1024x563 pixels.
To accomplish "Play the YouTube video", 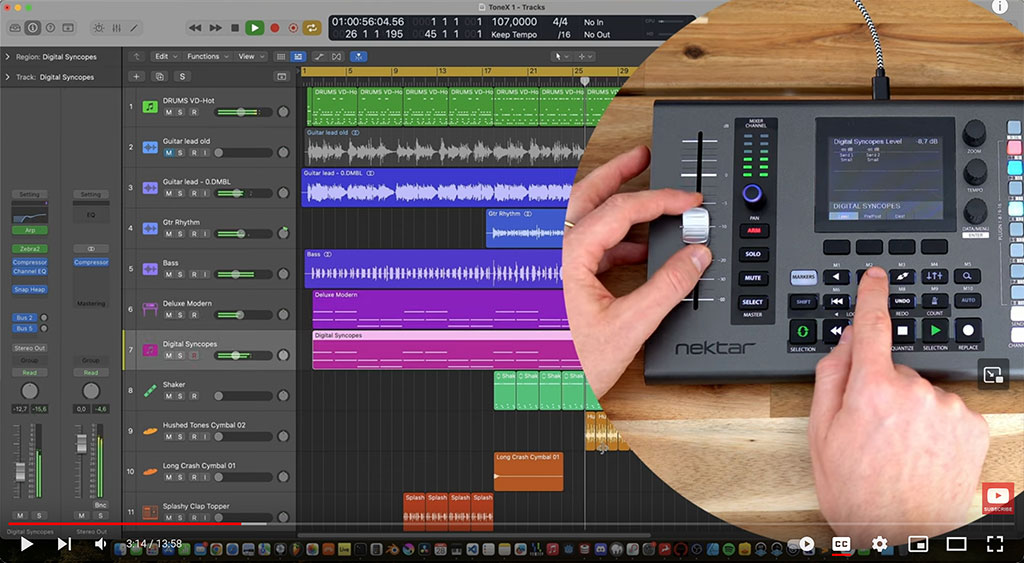I will 26,543.
